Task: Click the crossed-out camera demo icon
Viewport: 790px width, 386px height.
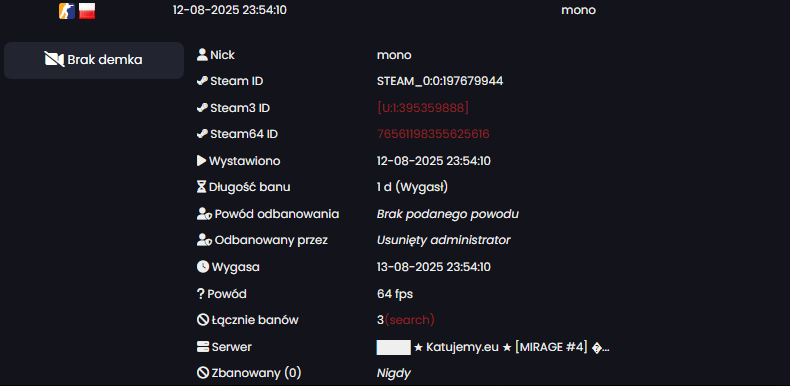Action: 54,59
